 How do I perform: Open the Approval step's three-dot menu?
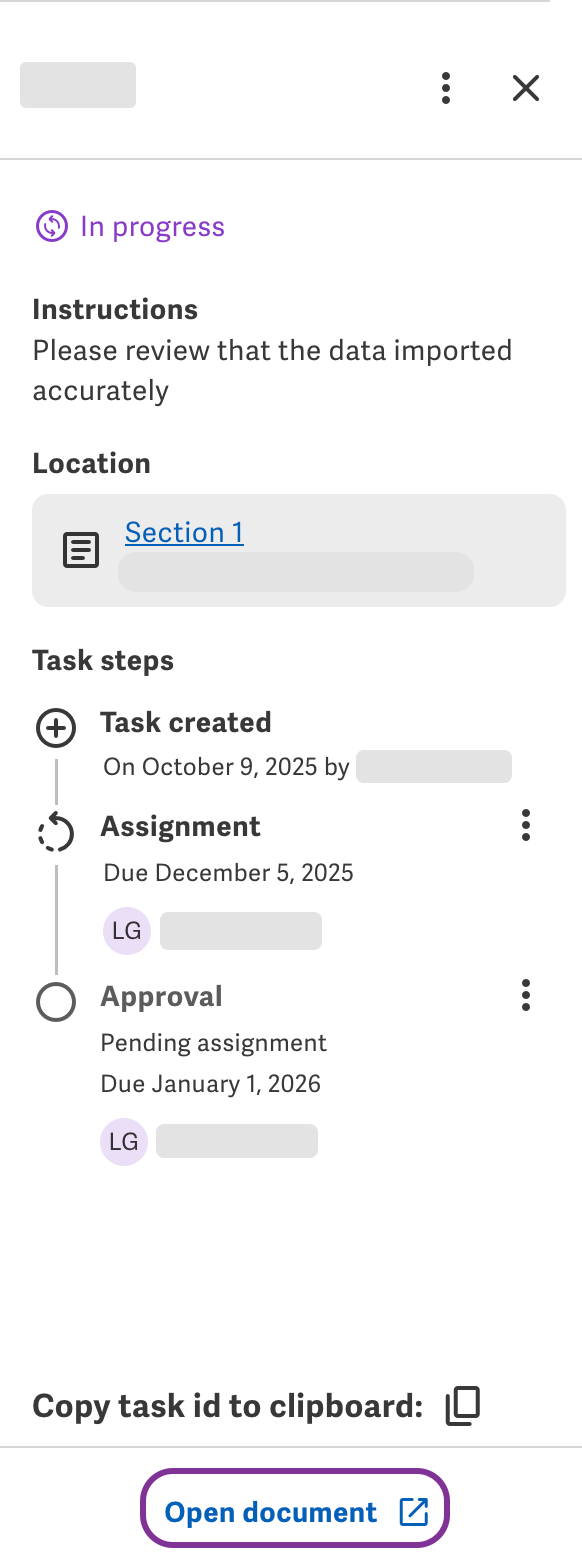coord(525,995)
